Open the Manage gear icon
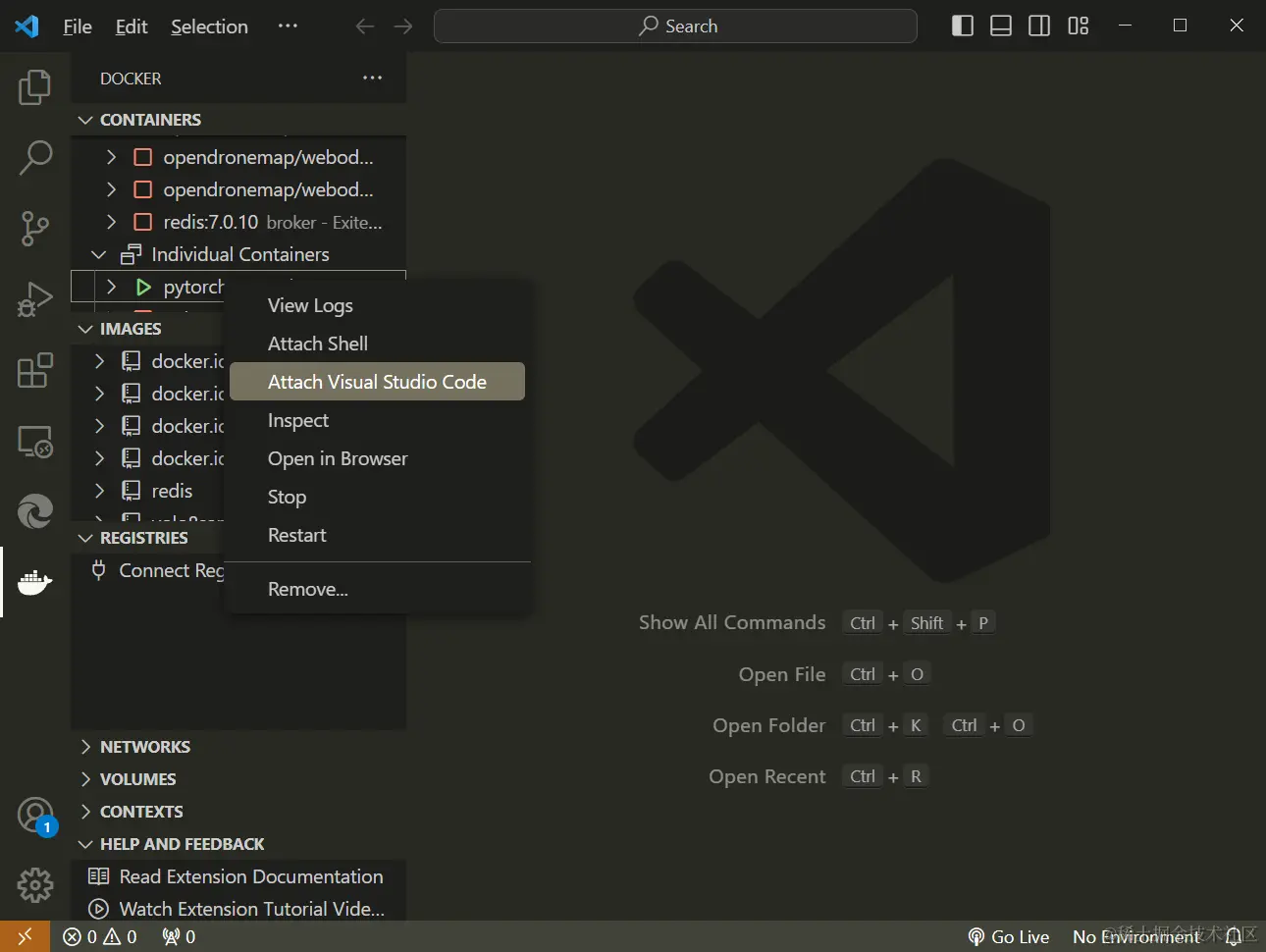1266x952 pixels. [x=35, y=885]
